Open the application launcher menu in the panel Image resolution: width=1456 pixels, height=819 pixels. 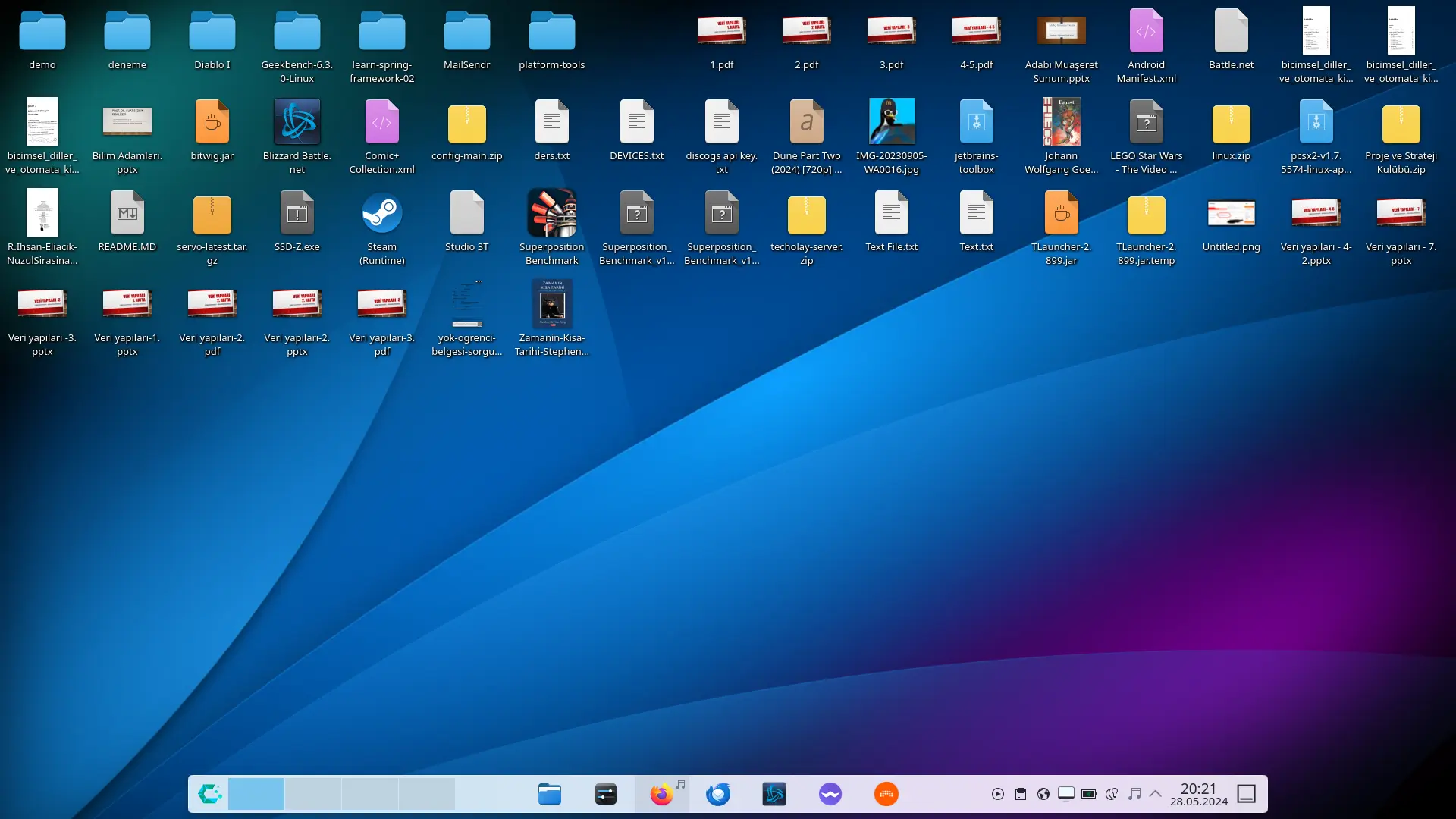[209, 794]
